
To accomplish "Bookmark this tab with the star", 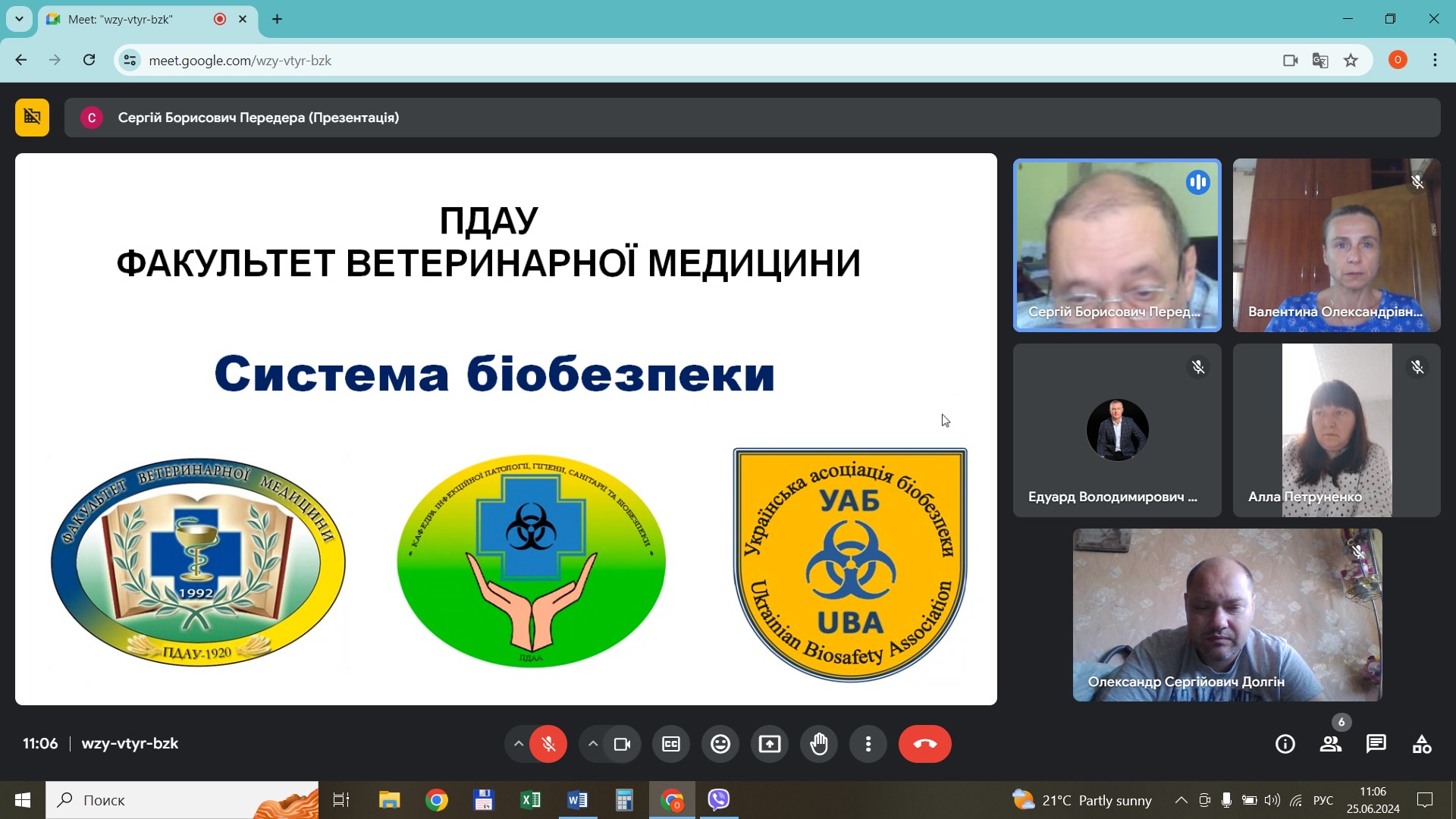I will point(1351,61).
